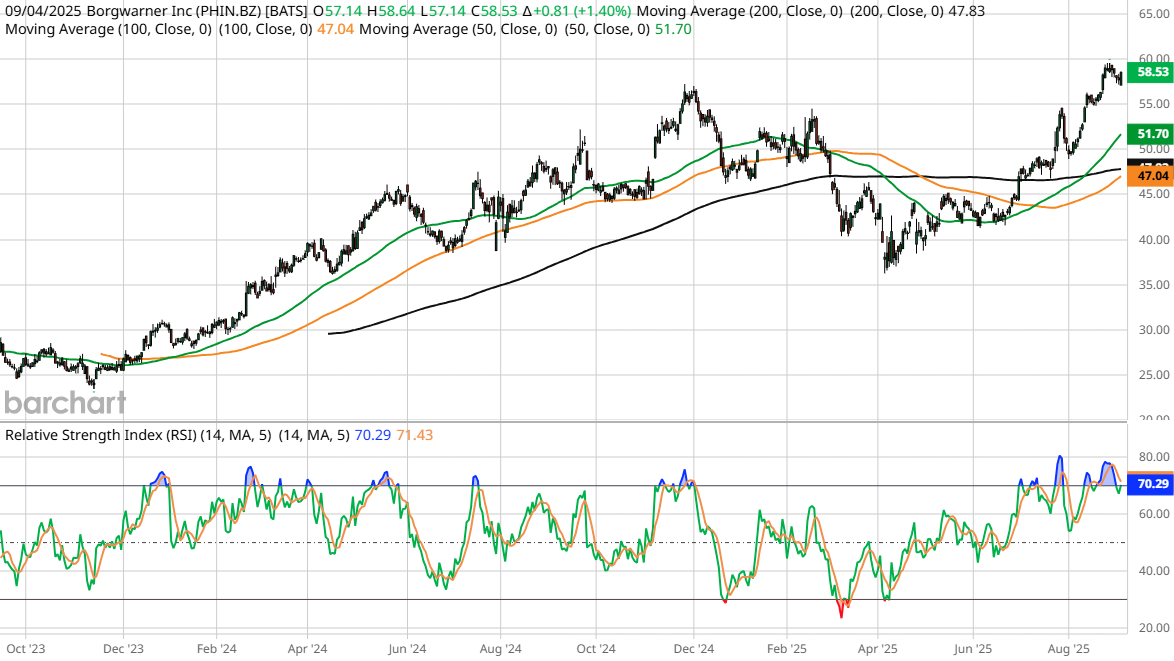Click the 40.00 price axis label
Viewport: 1174px width, 661px height.
point(1154,240)
